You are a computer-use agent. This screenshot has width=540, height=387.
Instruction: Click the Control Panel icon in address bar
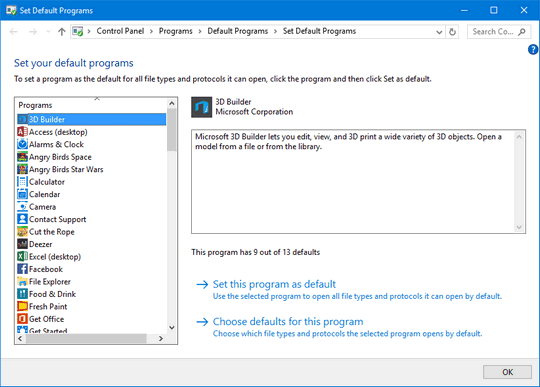pyautogui.click(x=78, y=32)
